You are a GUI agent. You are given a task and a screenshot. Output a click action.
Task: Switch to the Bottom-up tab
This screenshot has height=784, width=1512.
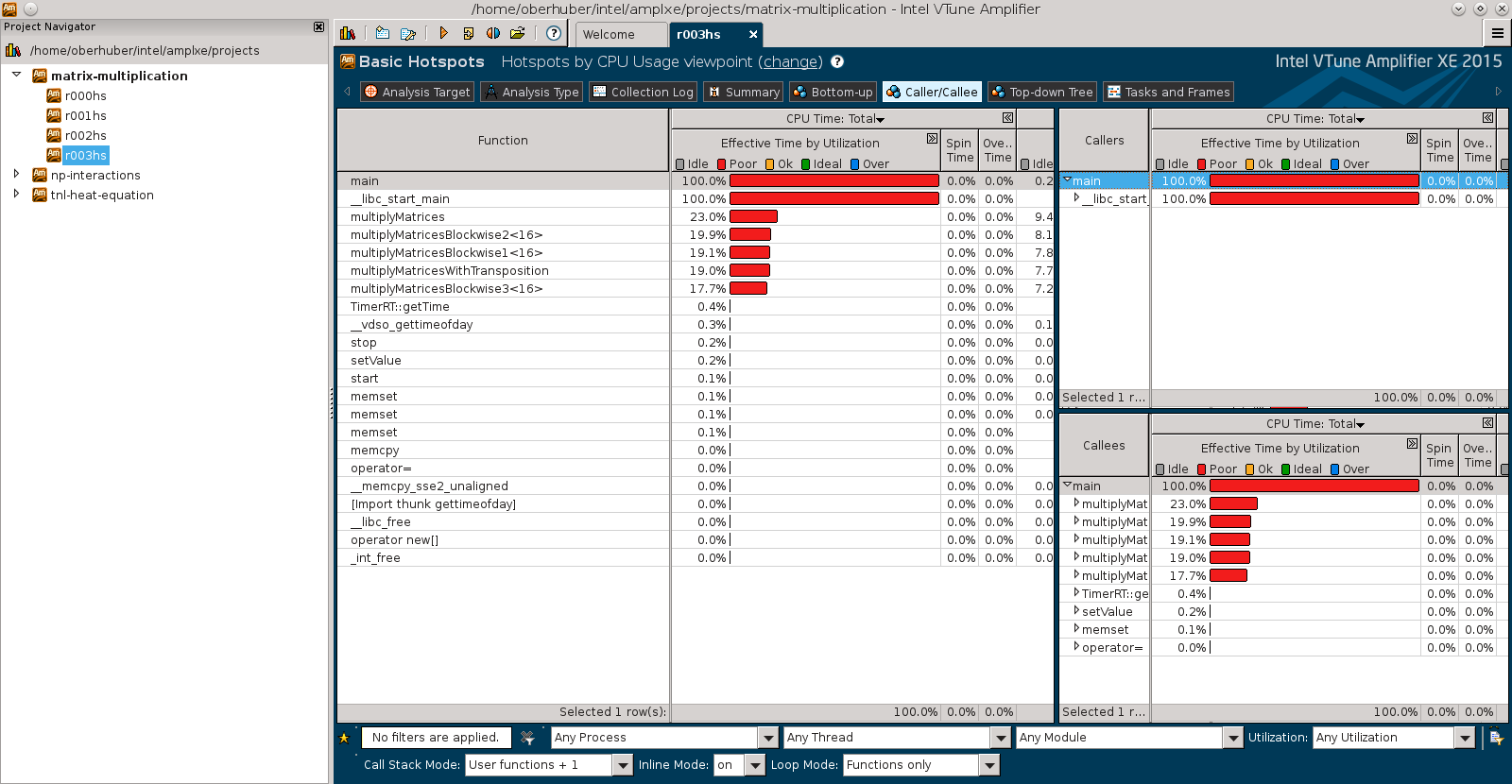pyautogui.click(x=832, y=92)
